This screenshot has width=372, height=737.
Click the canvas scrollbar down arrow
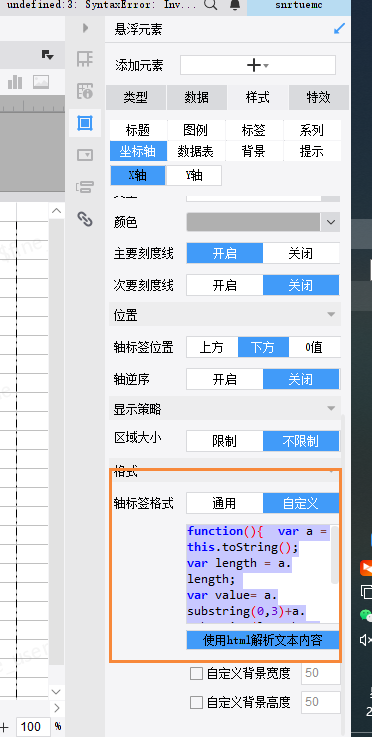pyautogui.click(x=56, y=691)
